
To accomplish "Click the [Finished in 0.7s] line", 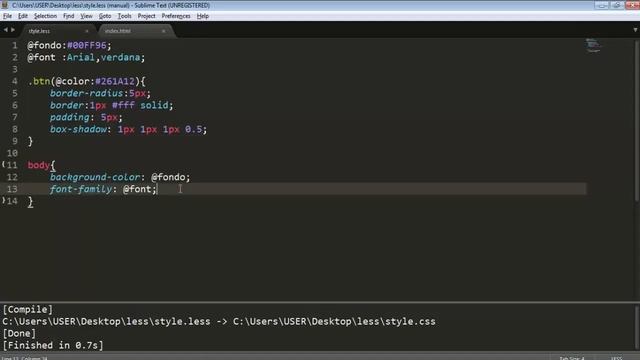I will (53, 345).
